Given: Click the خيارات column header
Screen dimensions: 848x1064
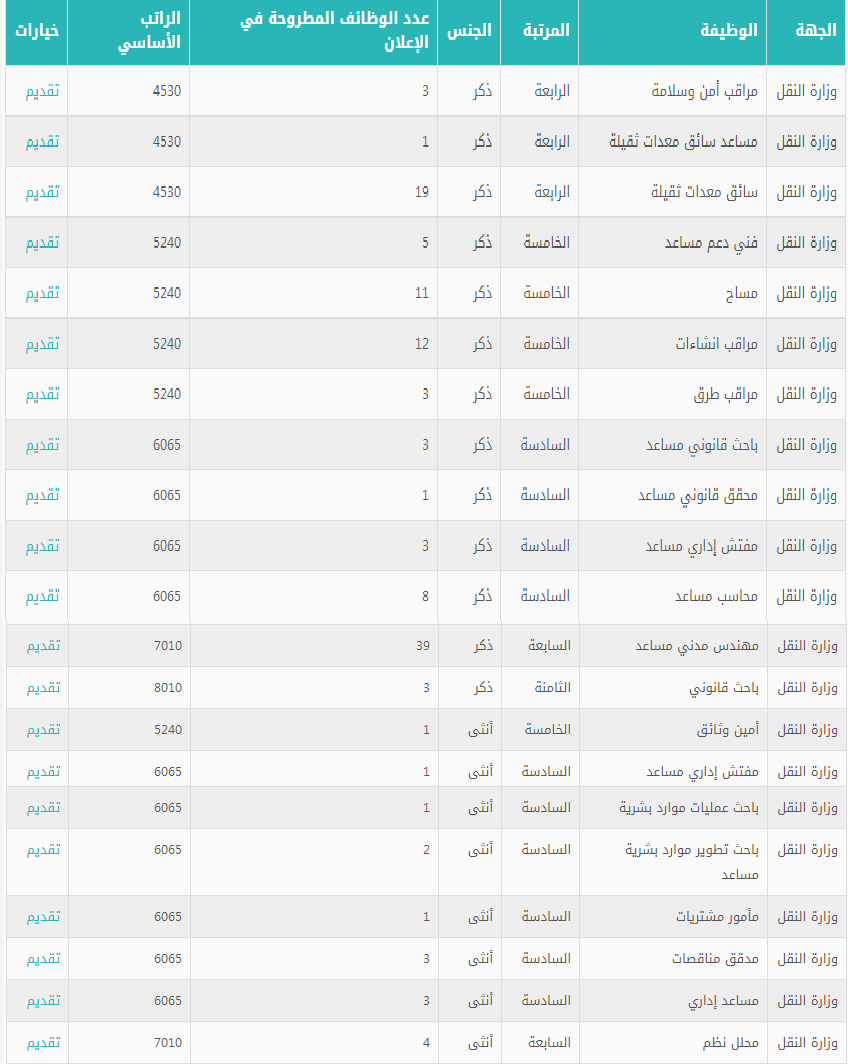Looking at the screenshot, I should click(37, 31).
